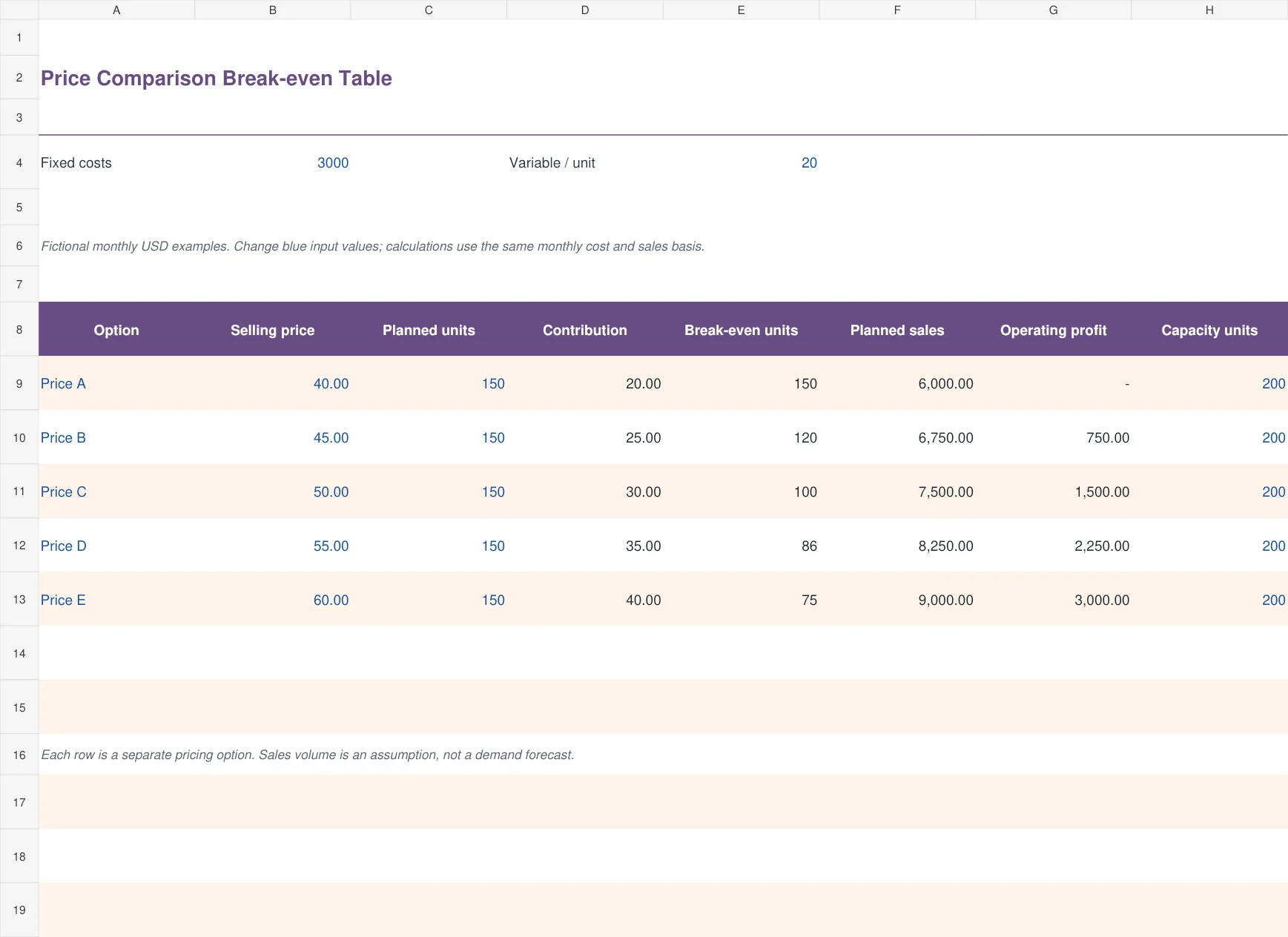Select column E by its header
This screenshot has width=1288, height=937.
coord(742,10)
